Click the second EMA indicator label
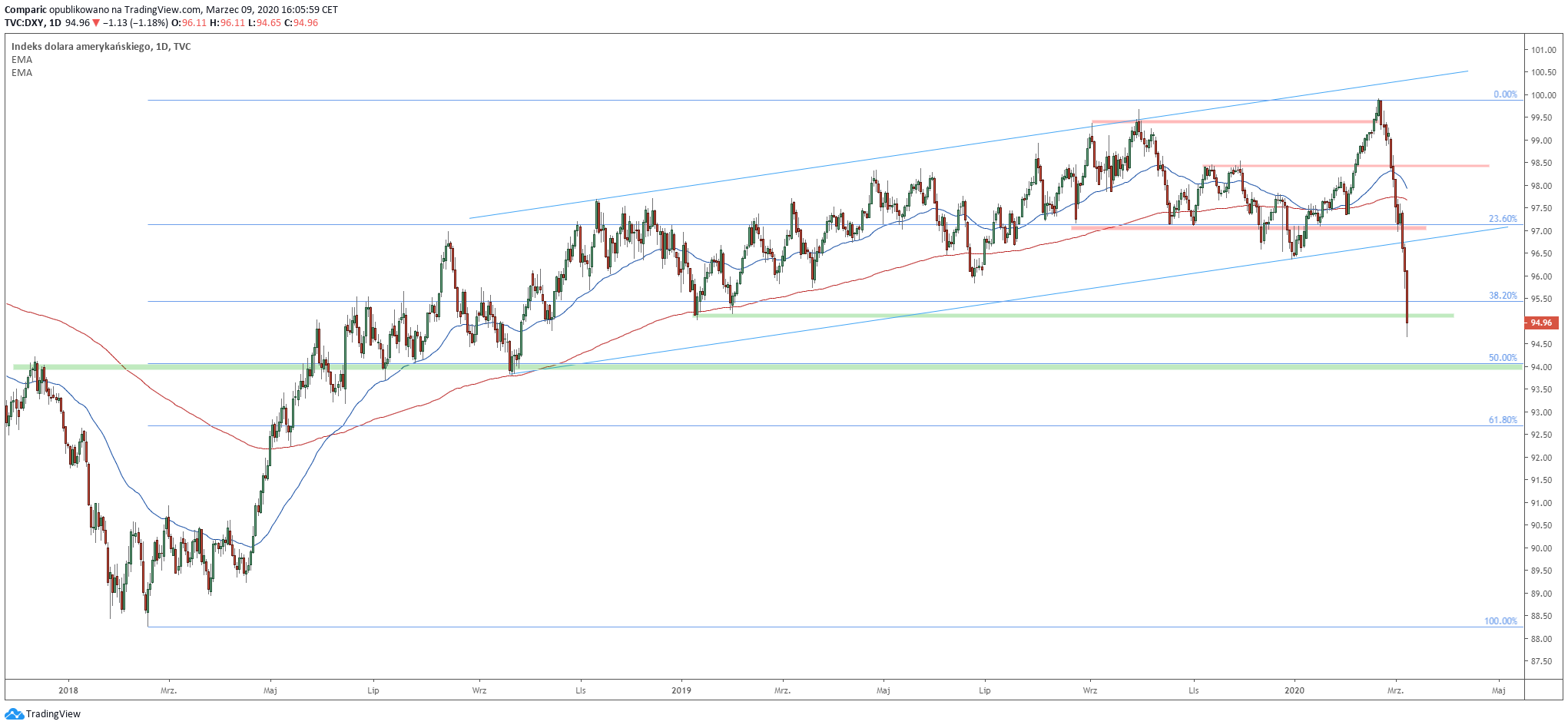1568x728 pixels. click(22, 73)
